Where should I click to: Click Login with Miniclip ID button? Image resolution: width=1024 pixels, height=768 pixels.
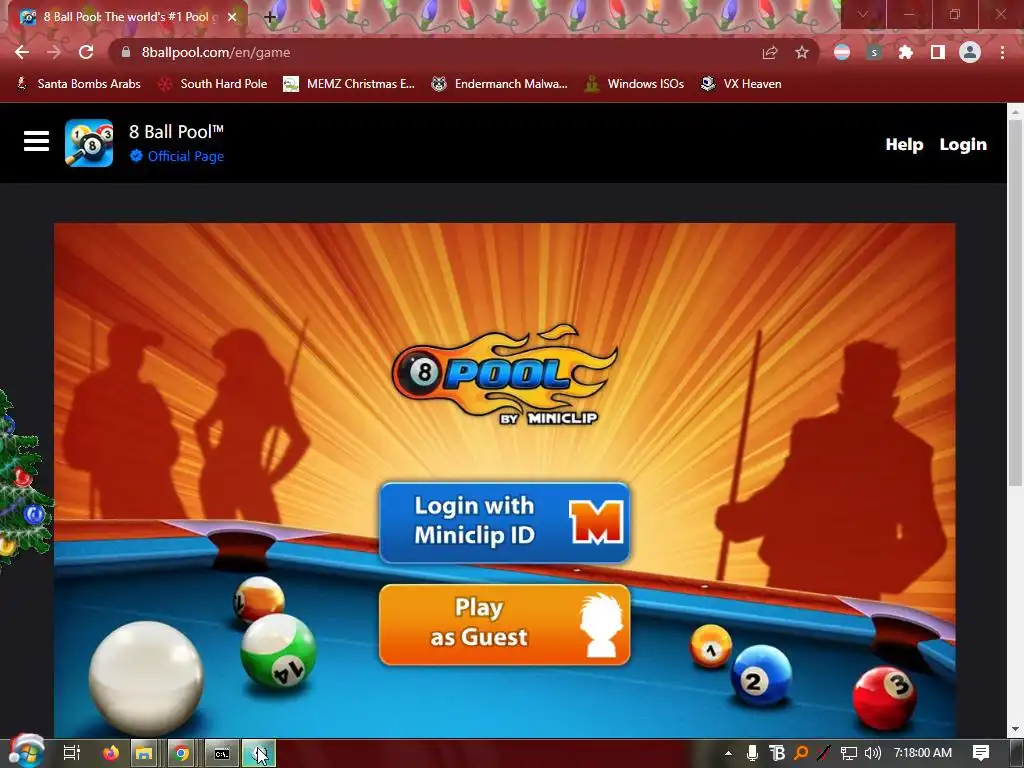(x=504, y=522)
